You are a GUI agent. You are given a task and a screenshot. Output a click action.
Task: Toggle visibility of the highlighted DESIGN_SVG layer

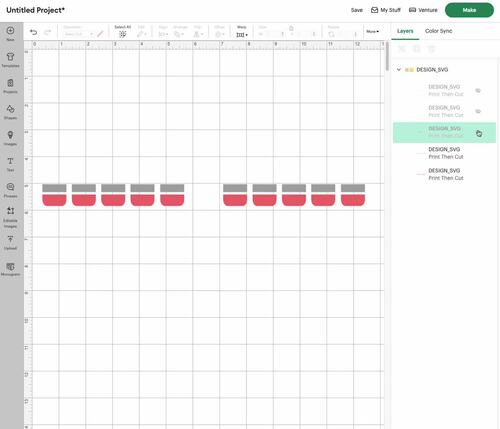[x=479, y=133]
